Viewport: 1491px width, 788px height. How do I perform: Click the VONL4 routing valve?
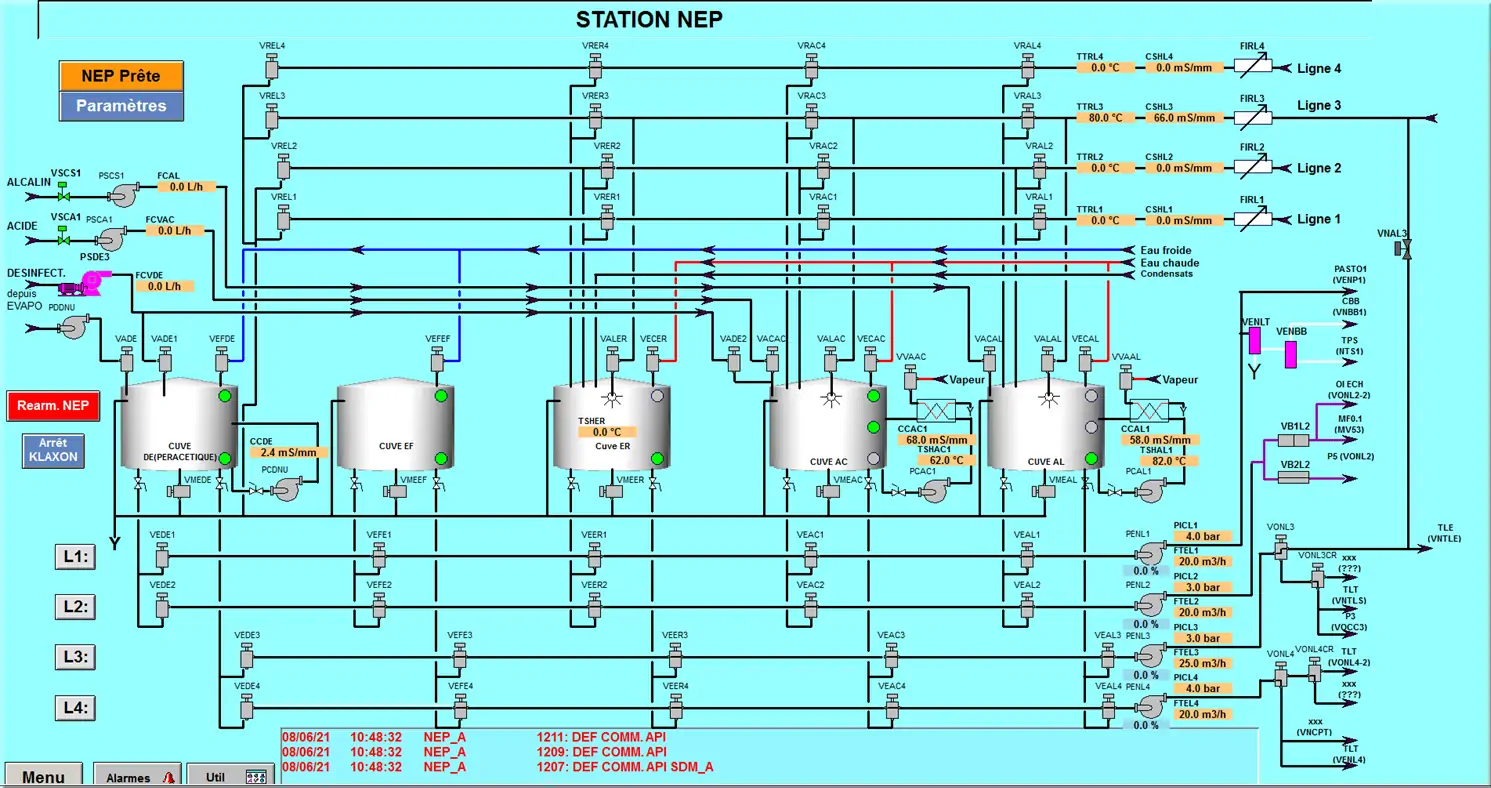point(1280,675)
